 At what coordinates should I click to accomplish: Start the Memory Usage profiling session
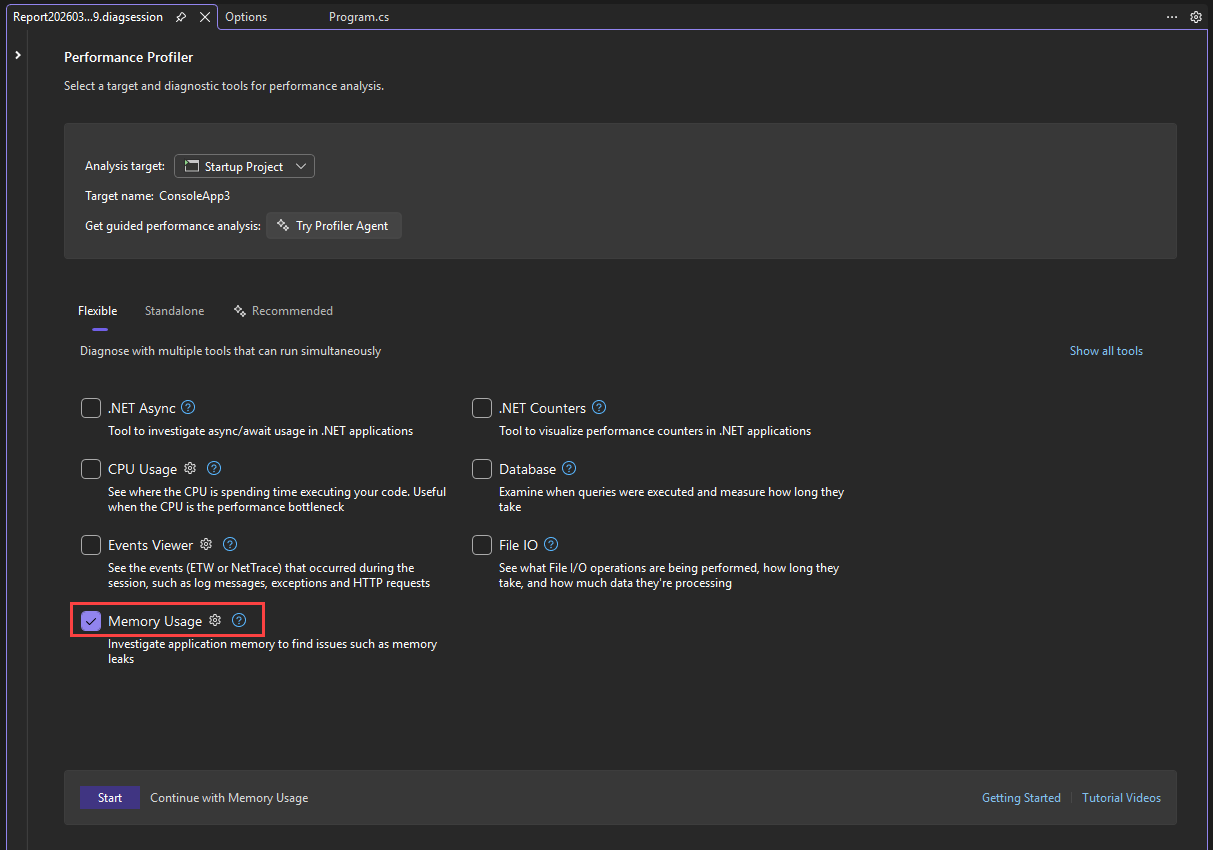tap(109, 797)
